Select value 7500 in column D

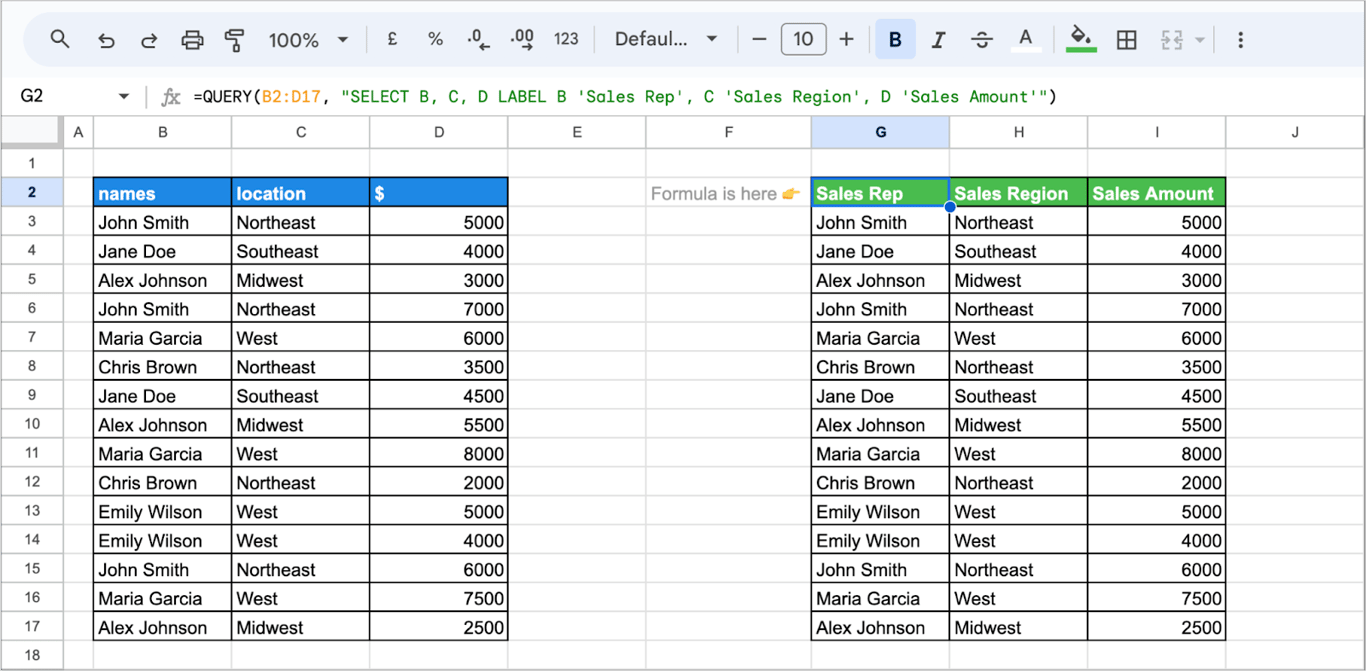click(x=439, y=599)
